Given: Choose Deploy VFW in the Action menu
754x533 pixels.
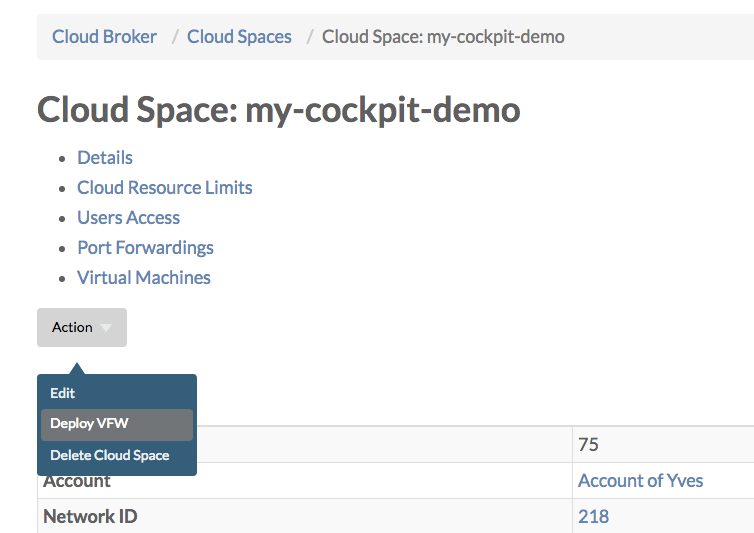Looking at the screenshot, I should (89, 424).
